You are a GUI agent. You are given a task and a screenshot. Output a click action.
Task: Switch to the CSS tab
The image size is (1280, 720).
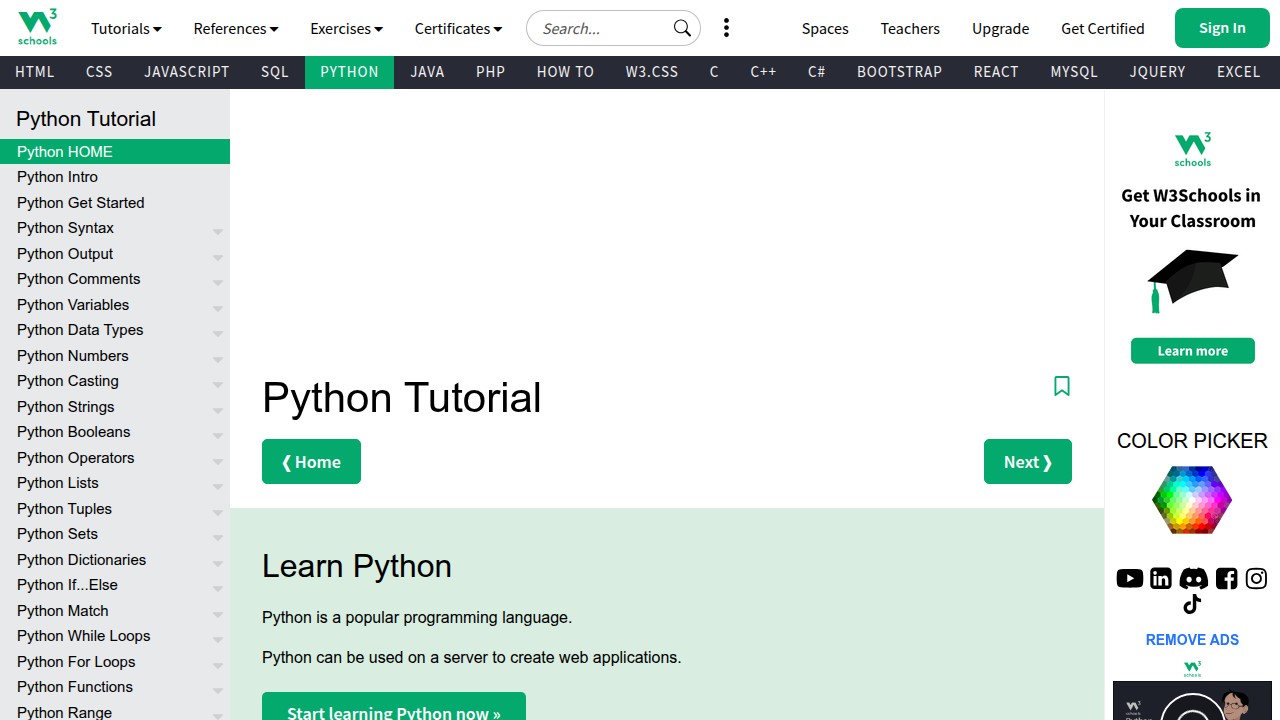coord(98,71)
